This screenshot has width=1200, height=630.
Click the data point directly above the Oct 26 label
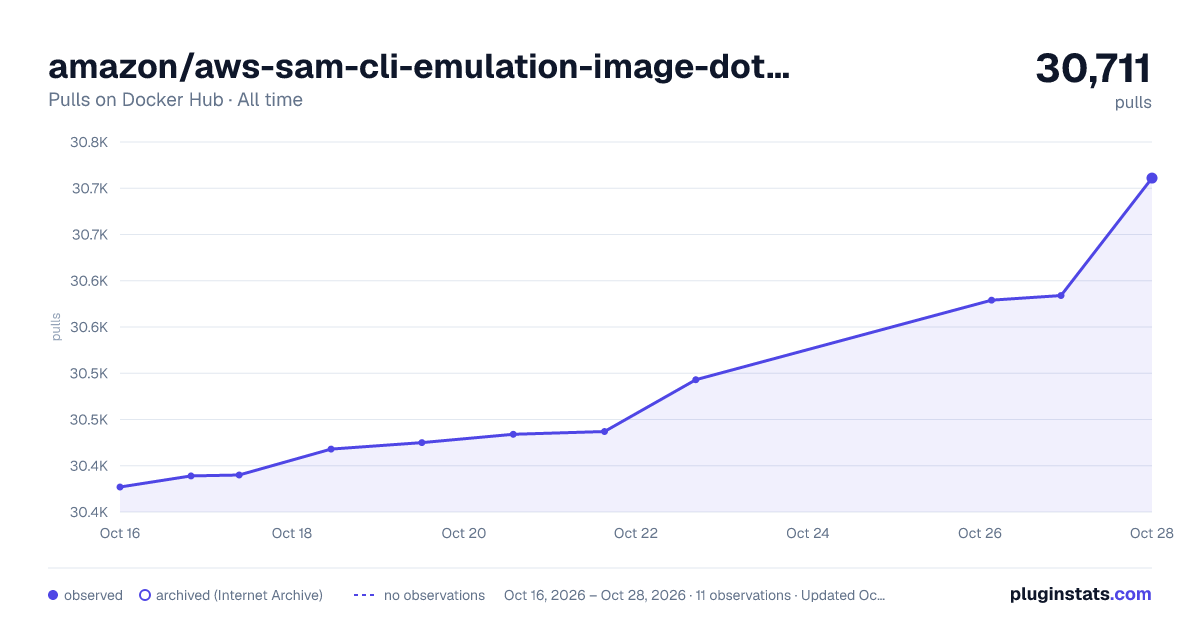[x=991, y=300]
